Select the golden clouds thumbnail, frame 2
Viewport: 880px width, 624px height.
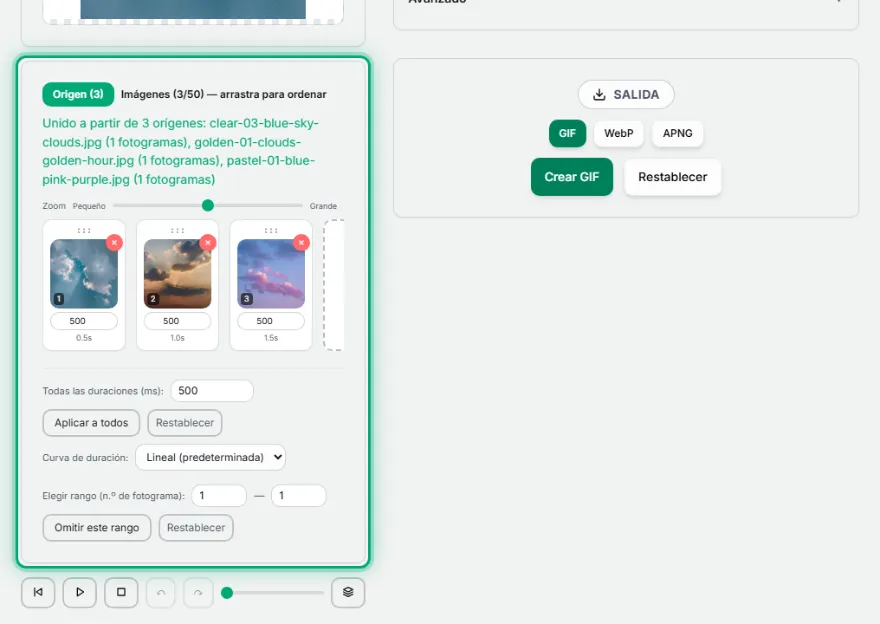coord(177,274)
